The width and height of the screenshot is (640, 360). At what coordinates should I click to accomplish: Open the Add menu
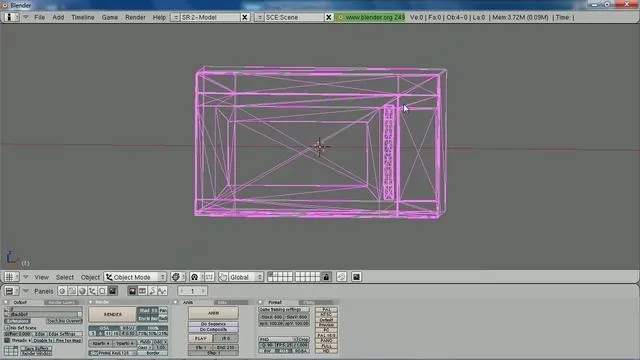tap(58, 17)
